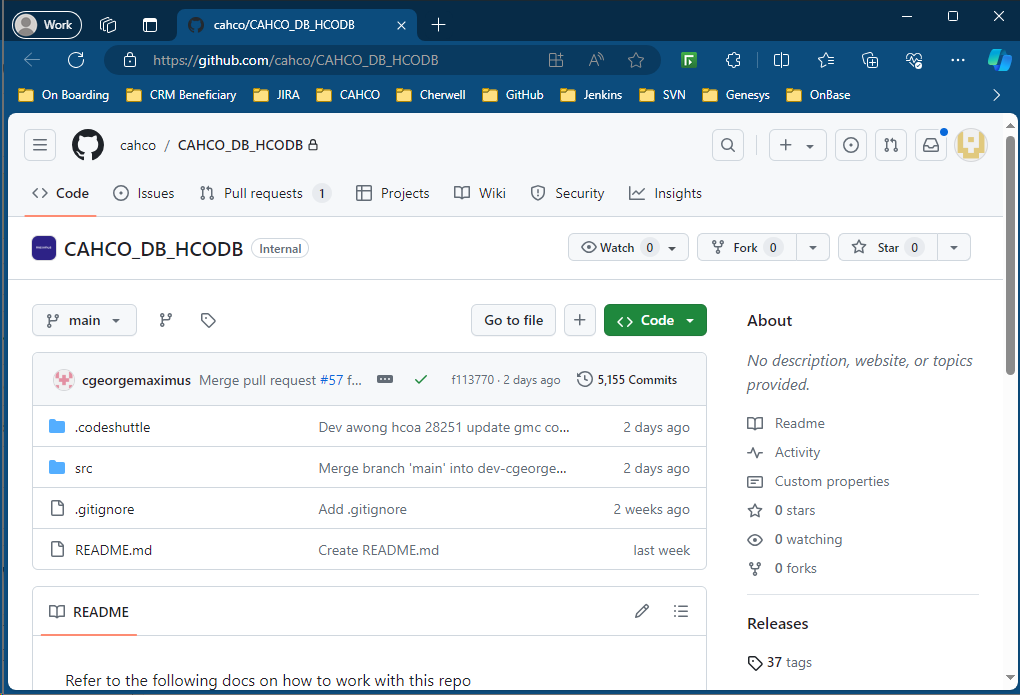
Task: View all branches via the branch icon
Action: coord(166,319)
